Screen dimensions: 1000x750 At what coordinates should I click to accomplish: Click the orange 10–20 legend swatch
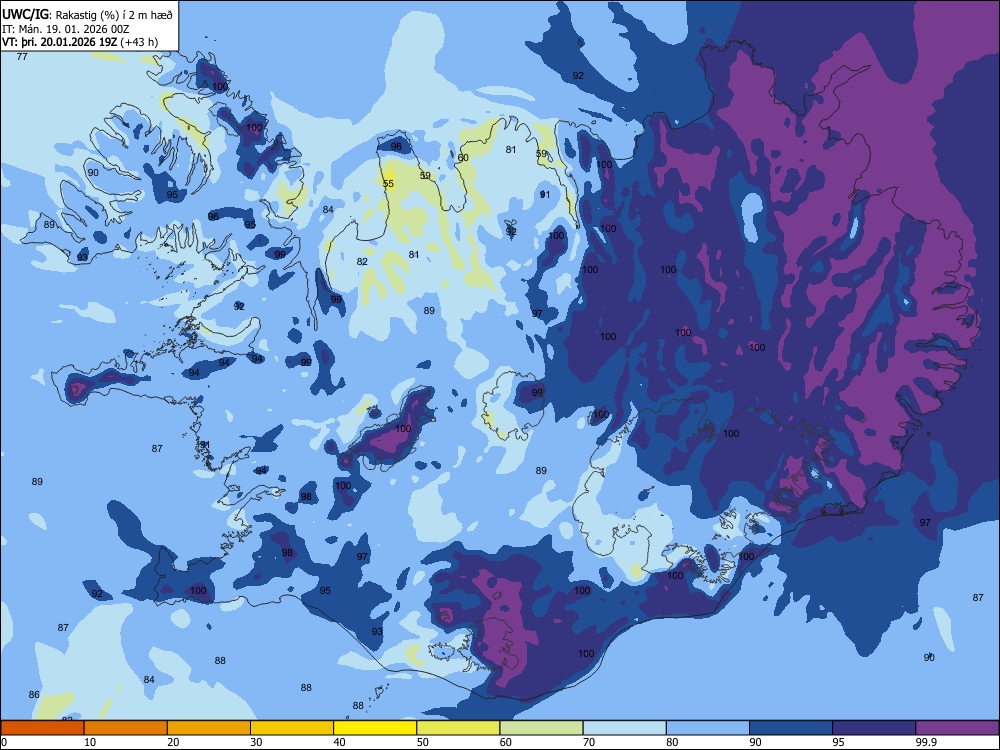(126, 728)
